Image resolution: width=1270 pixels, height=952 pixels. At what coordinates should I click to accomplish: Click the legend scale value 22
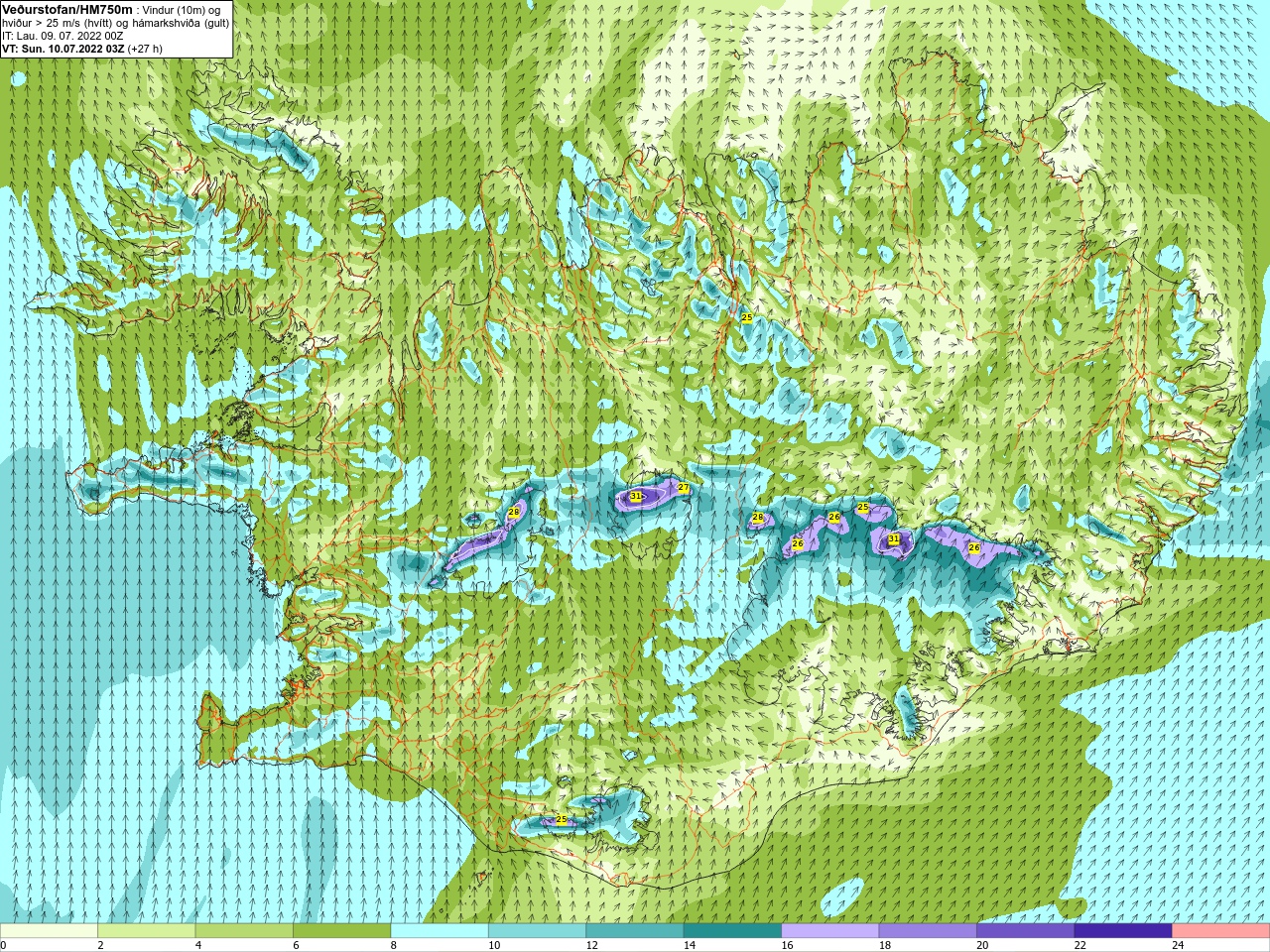pos(1080,945)
